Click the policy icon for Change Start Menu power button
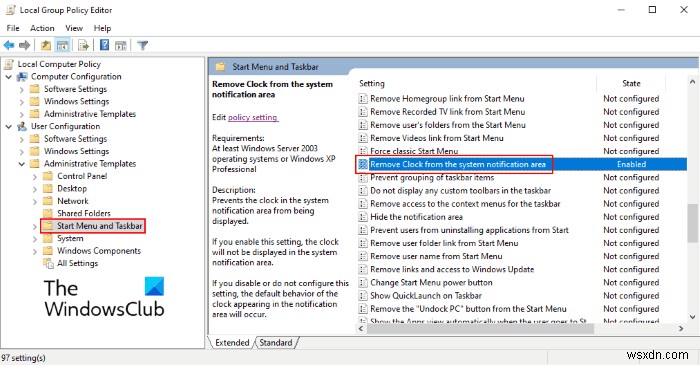 point(363,282)
